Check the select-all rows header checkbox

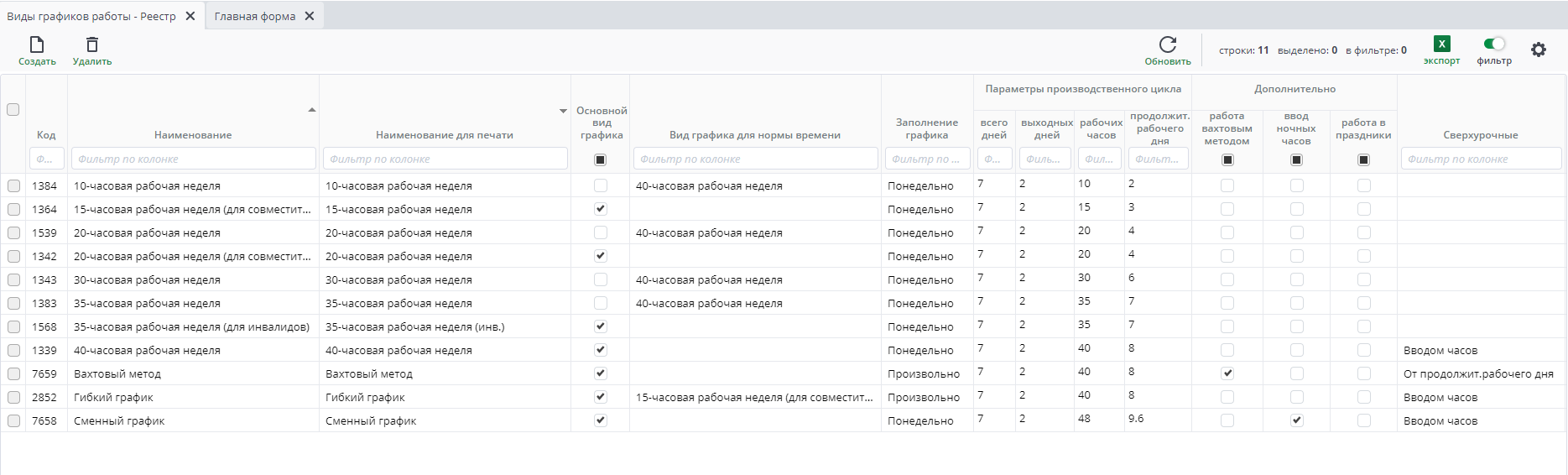coord(13,109)
